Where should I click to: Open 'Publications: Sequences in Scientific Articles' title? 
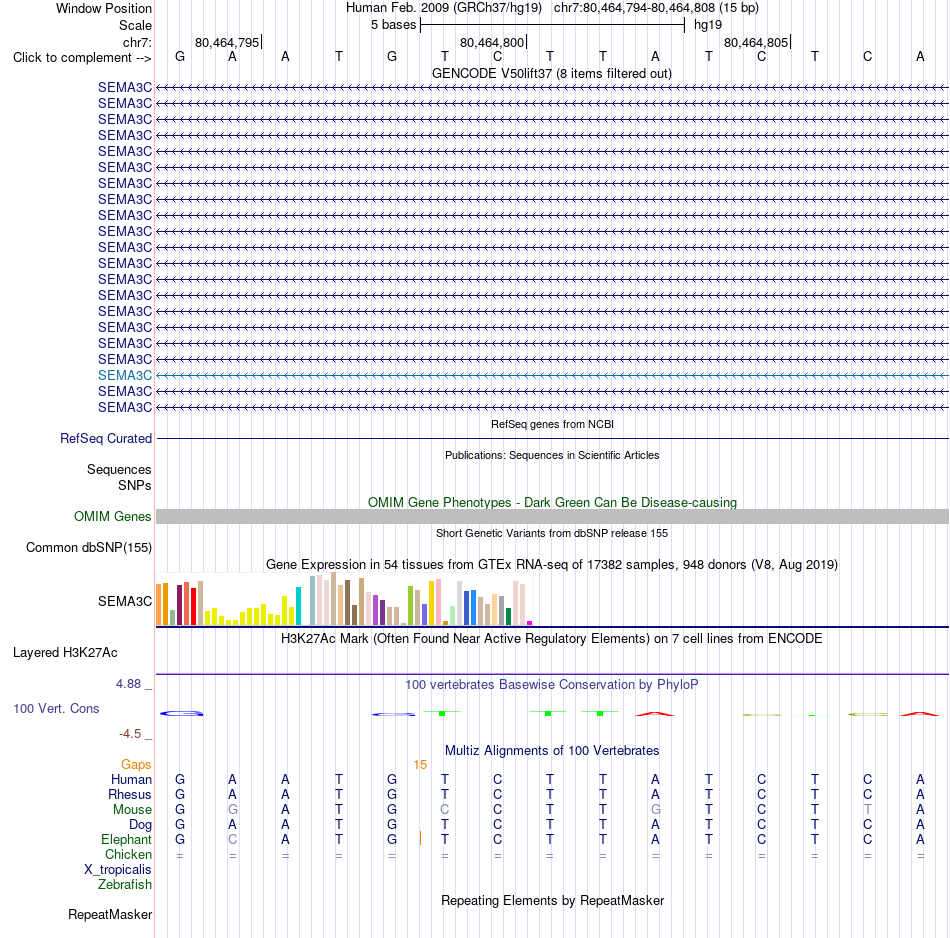click(552, 455)
